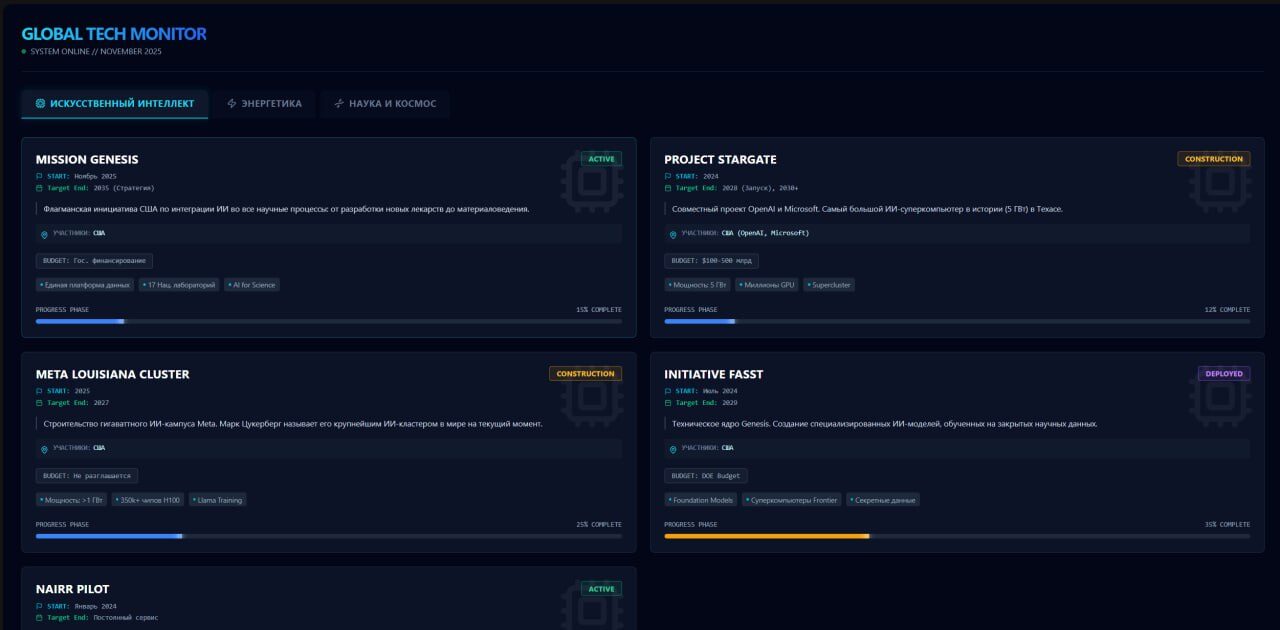The height and width of the screenshot is (630, 1280).
Task: Click the Llama Training tag
Action: pyautogui.click(x=217, y=500)
